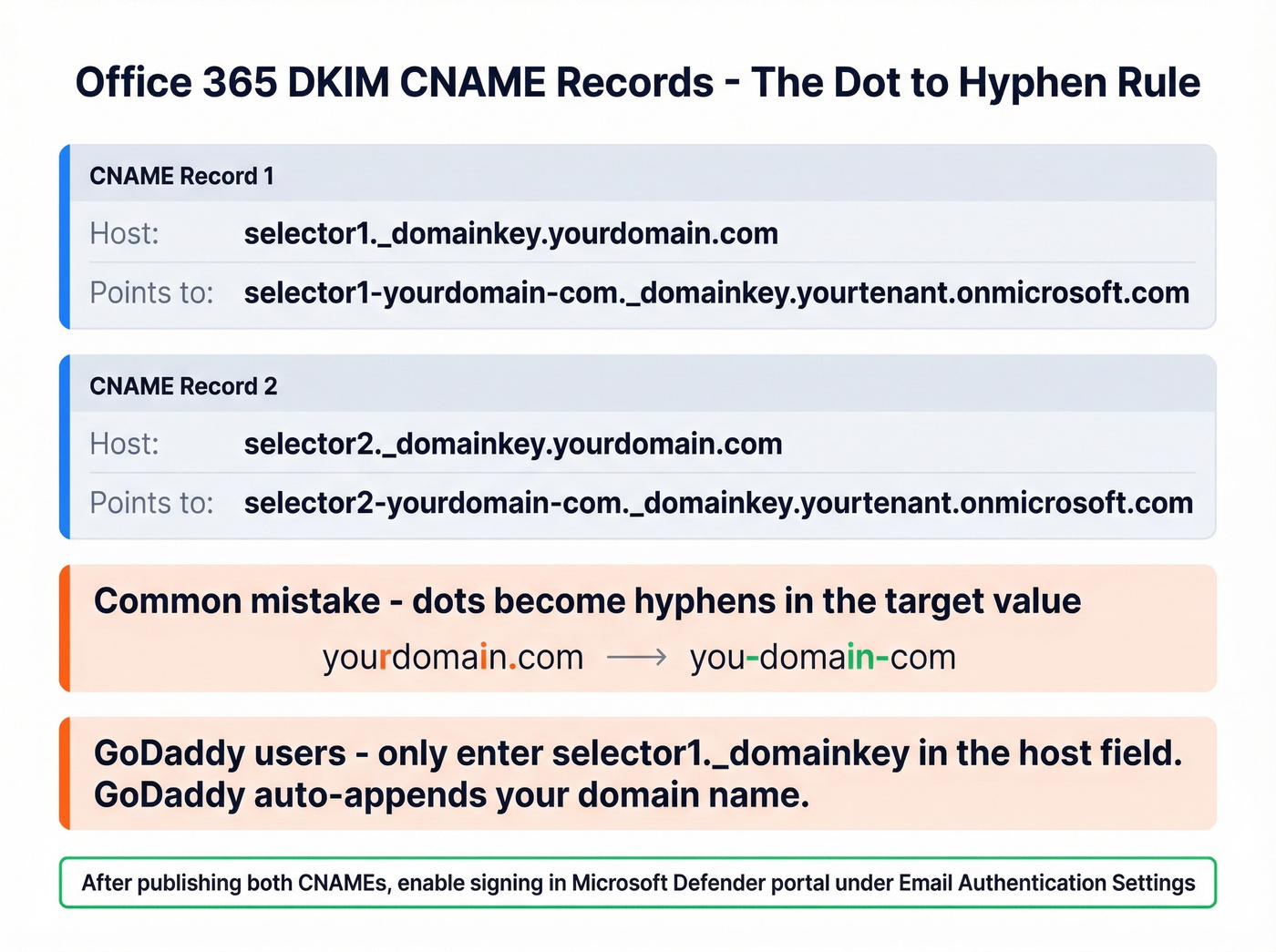Image resolution: width=1276 pixels, height=952 pixels.
Task: Click the Common mistake warning heading
Action: pyautogui.click(x=587, y=601)
